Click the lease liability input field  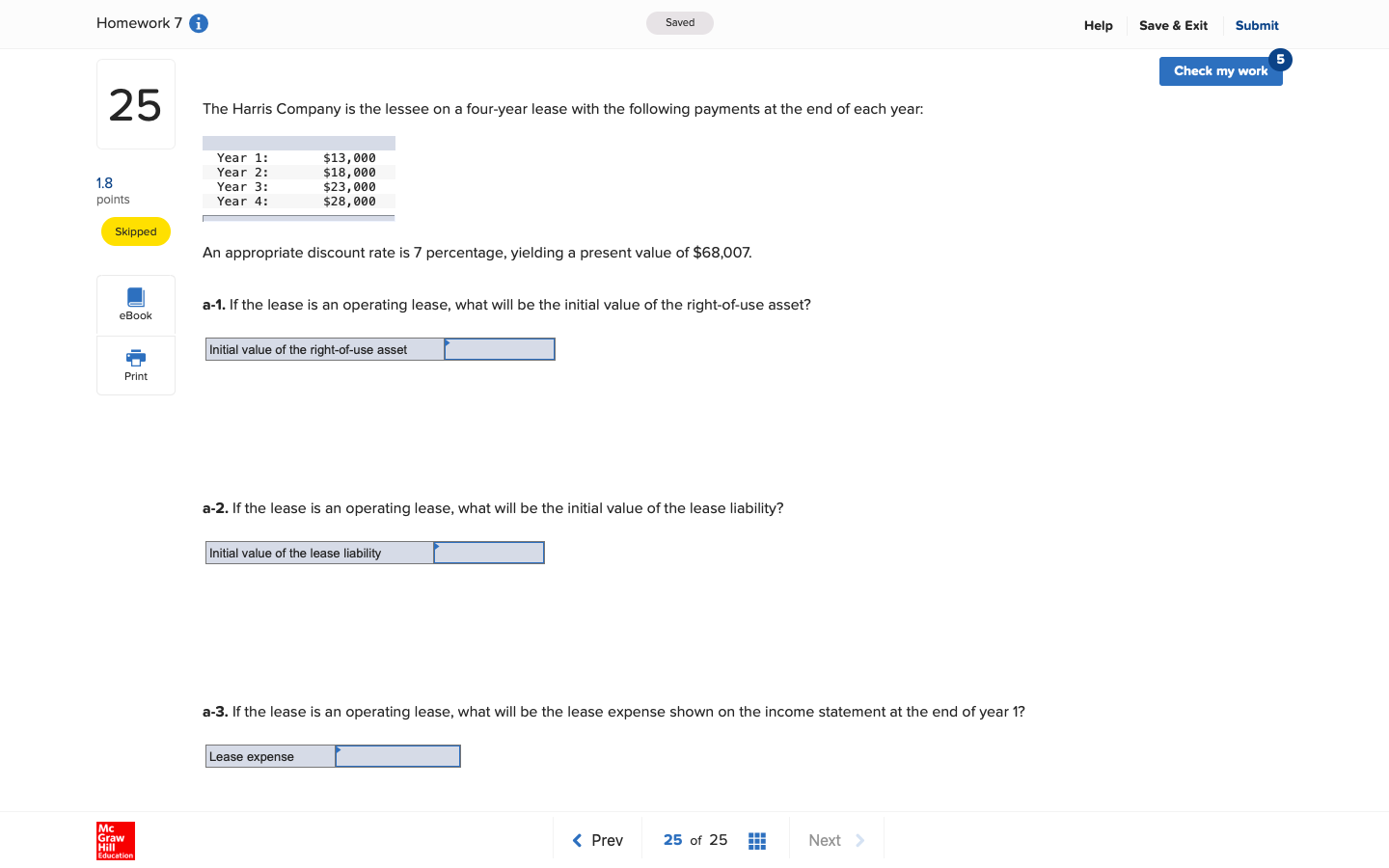coord(488,552)
